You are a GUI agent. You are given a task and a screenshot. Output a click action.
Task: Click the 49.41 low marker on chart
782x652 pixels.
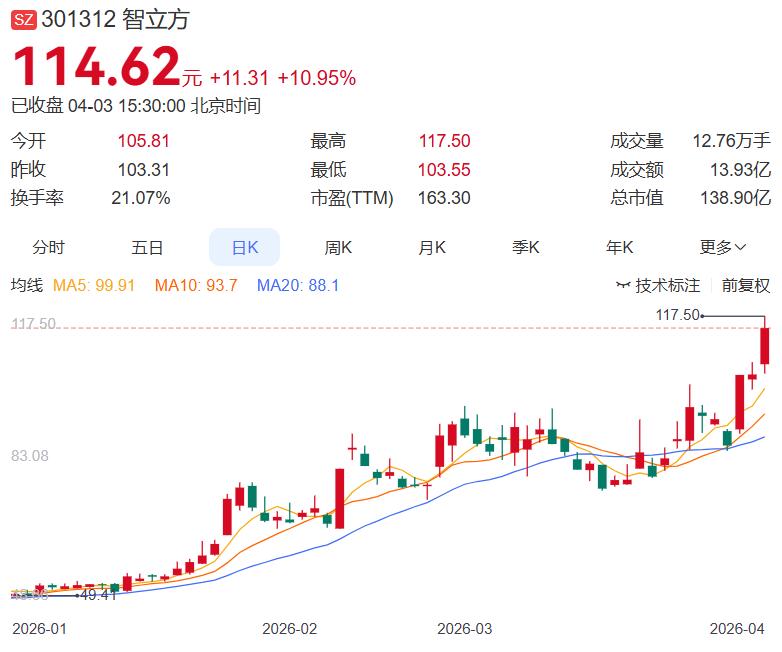point(98,595)
